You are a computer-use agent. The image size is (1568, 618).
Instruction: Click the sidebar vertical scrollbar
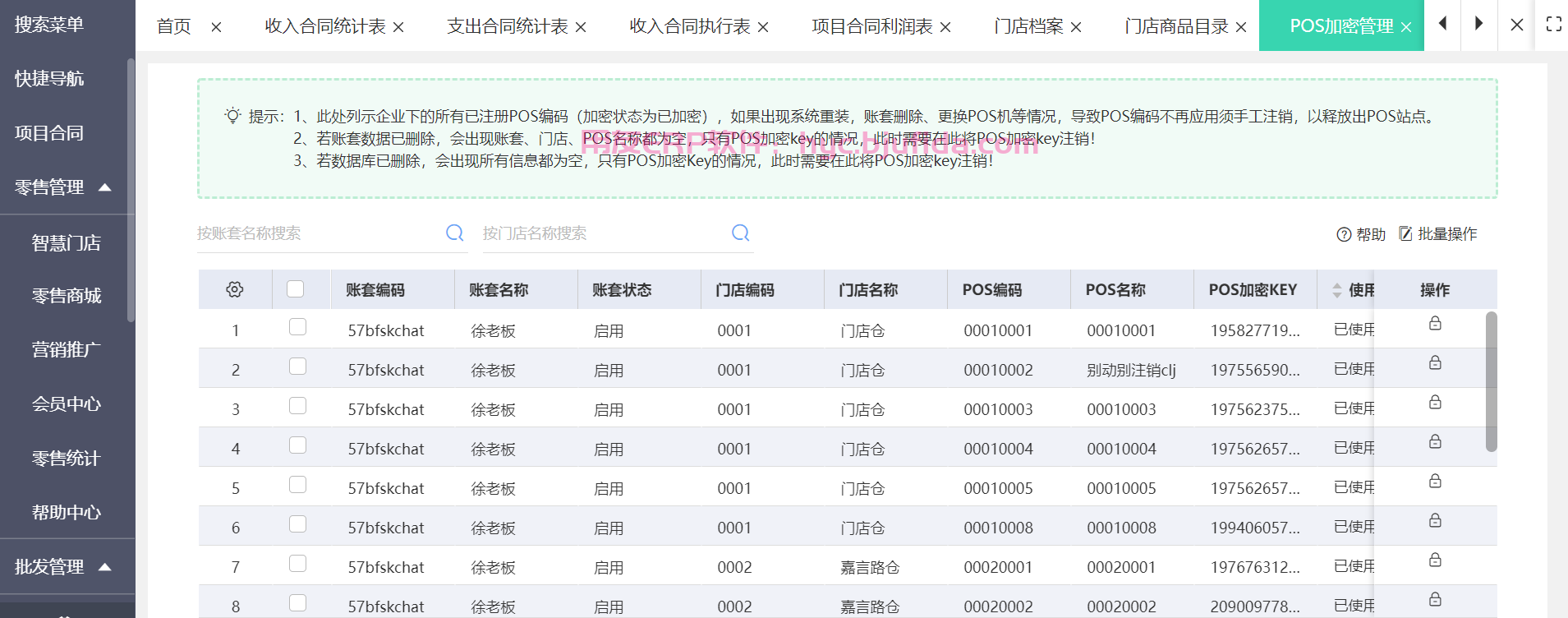131,190
